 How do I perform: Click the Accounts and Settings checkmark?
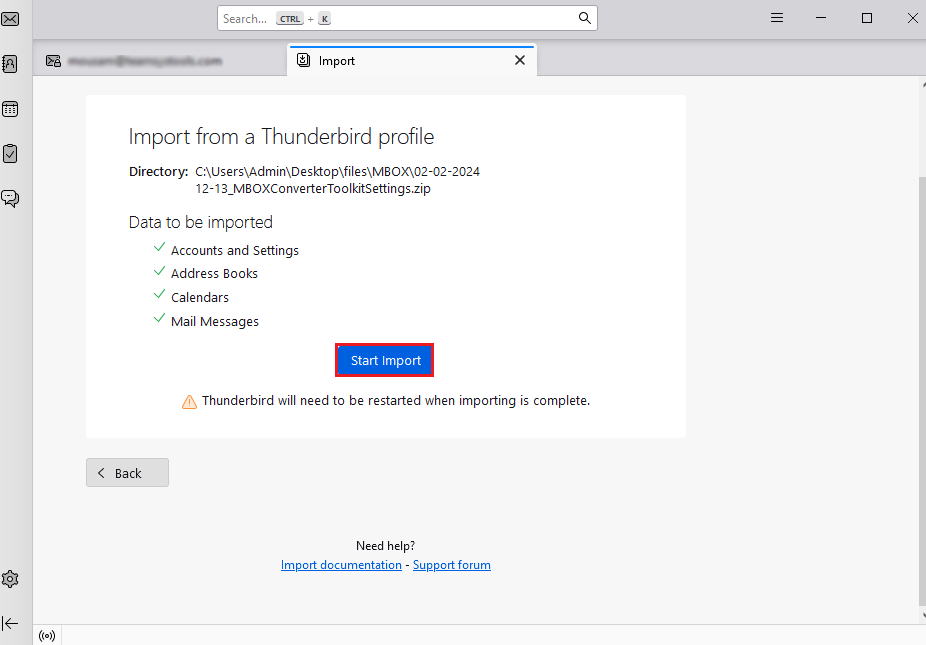pyautogui.click(x=159, y=247)
